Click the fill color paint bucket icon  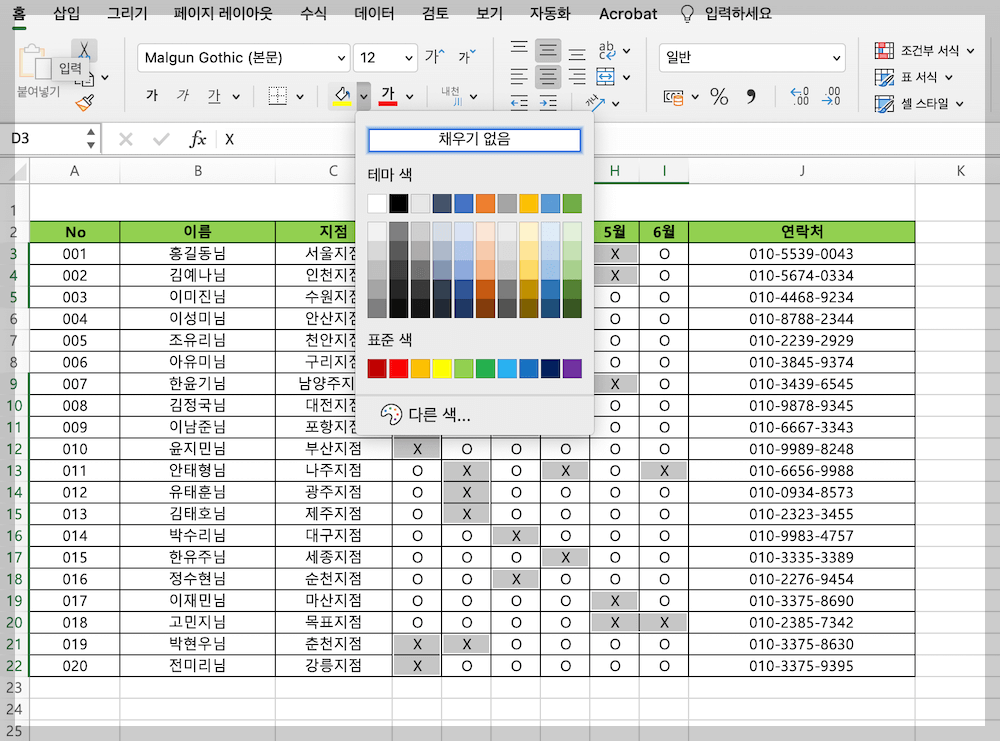[x=342, y=96]
